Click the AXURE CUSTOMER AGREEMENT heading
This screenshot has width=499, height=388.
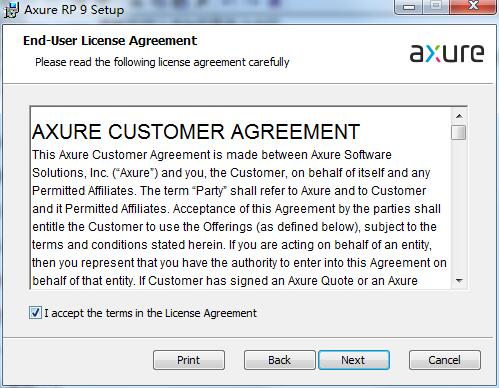(196, 131)
